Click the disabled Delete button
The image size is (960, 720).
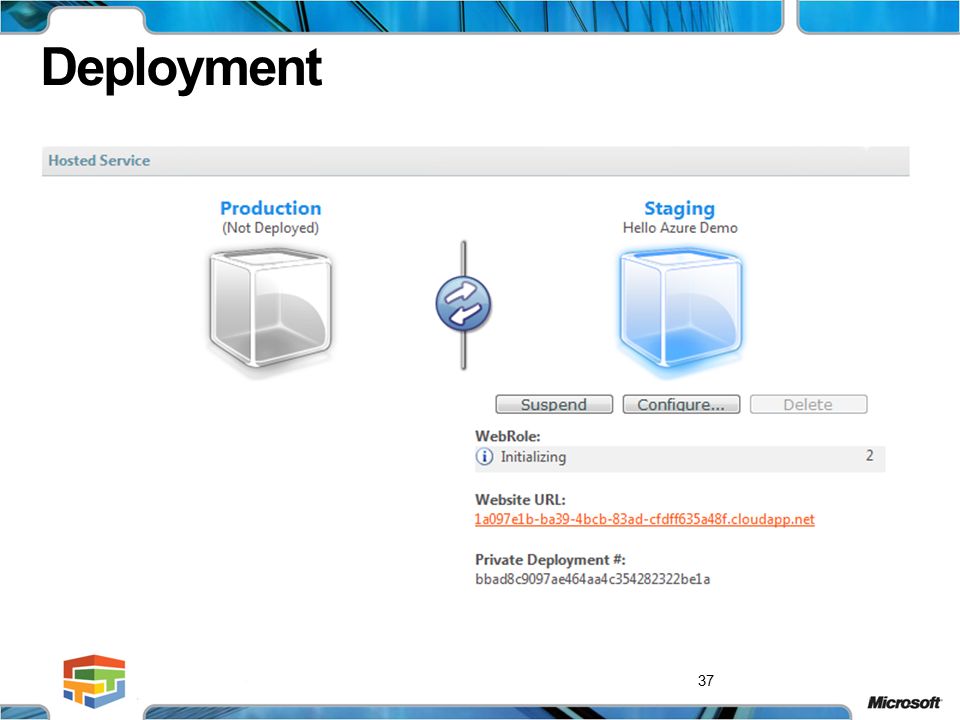pos(808,404)
